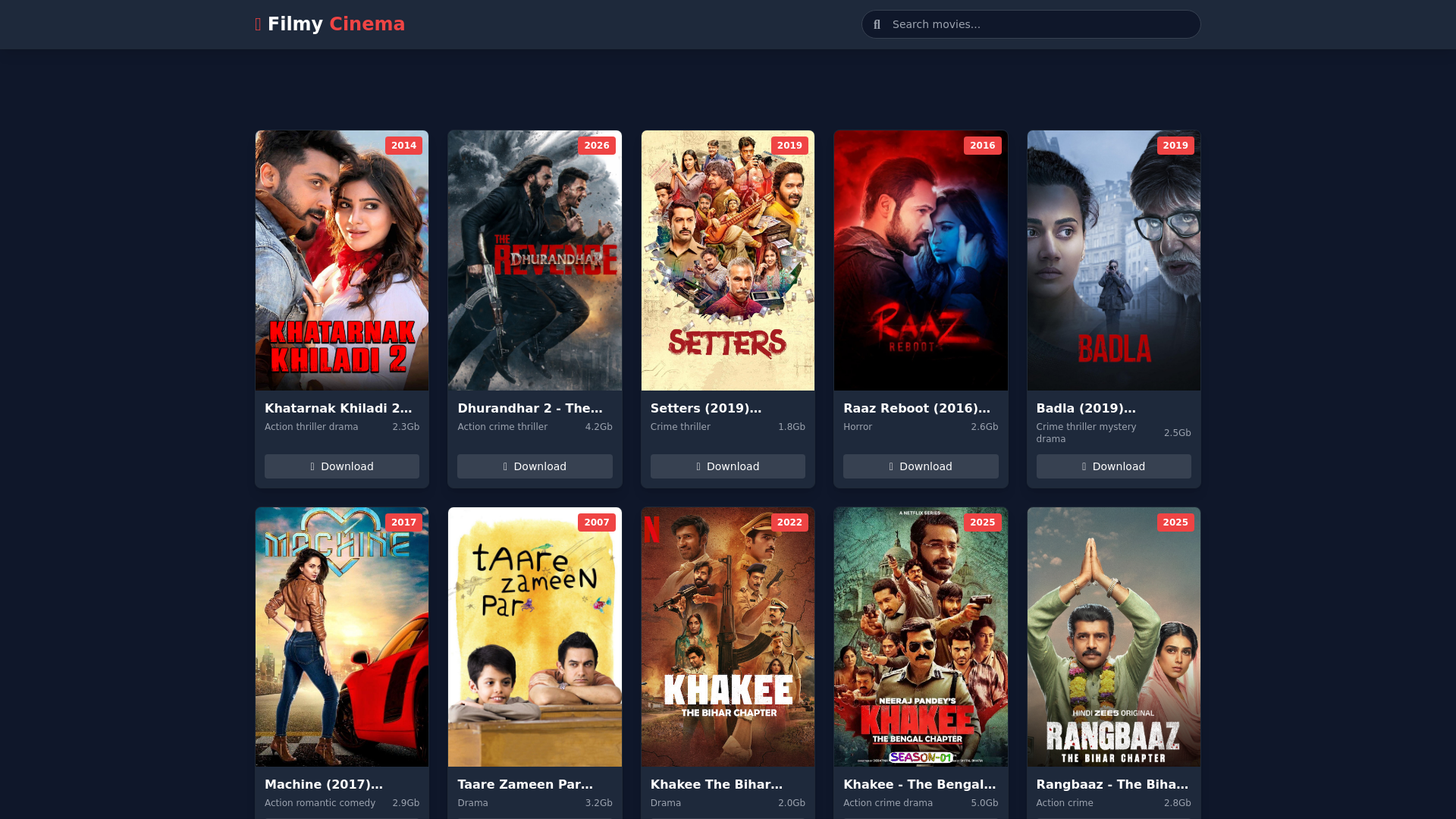Viewport: 1456px width, 819px height.
Task: Click the 2026 year badge
Action: pyautogui.click(x=597, y=146)
